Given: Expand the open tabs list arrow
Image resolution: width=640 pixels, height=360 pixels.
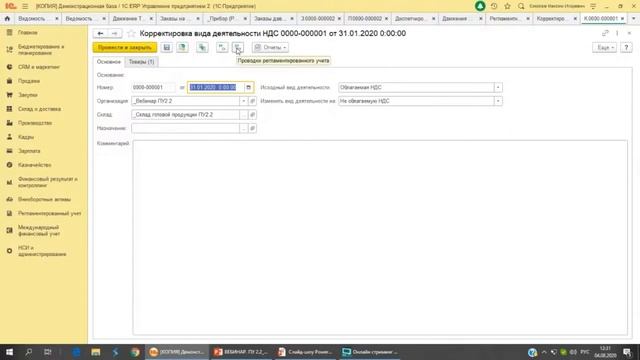Looking at the screenshot, I should click(633, 18).
